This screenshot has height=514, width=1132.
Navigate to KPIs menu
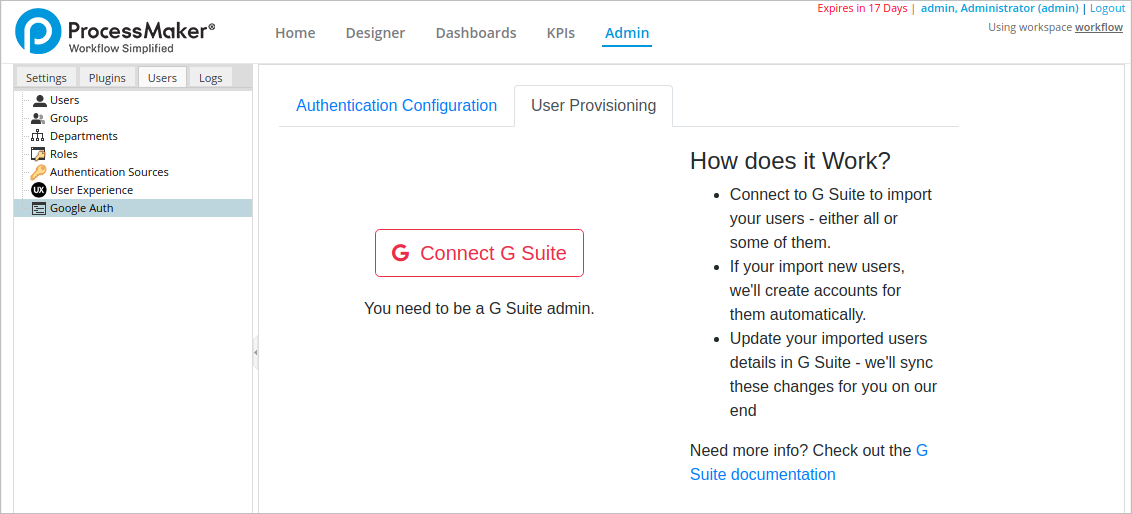pos(560,33)
